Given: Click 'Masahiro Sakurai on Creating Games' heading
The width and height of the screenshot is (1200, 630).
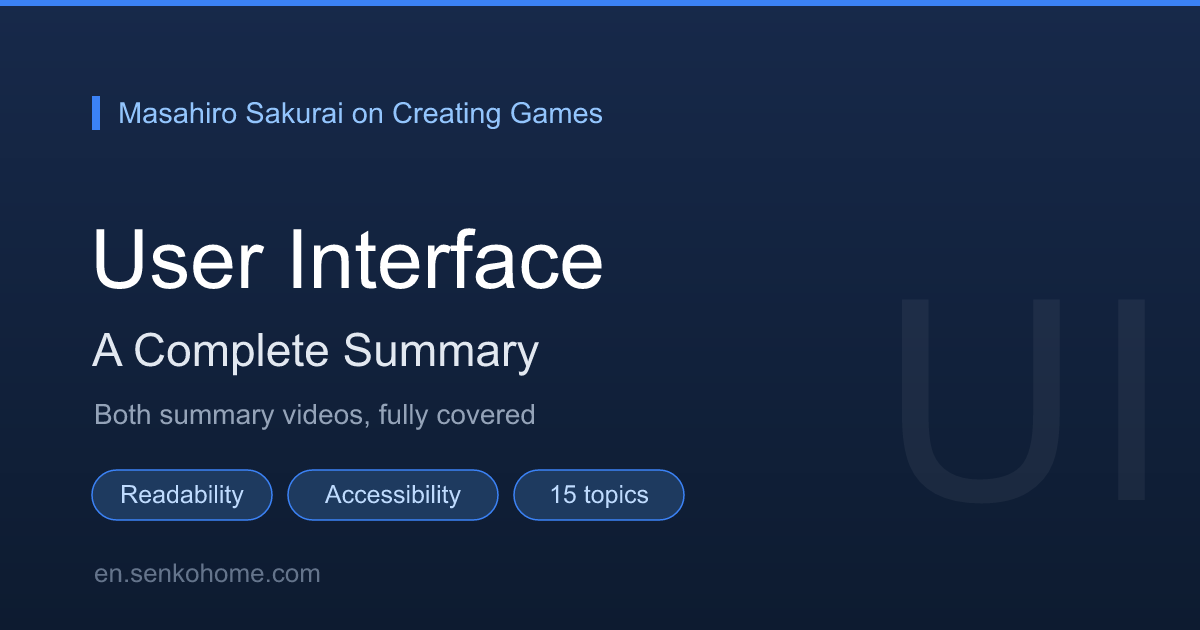Looking at the screenshot, I should [x=360, y=113].
